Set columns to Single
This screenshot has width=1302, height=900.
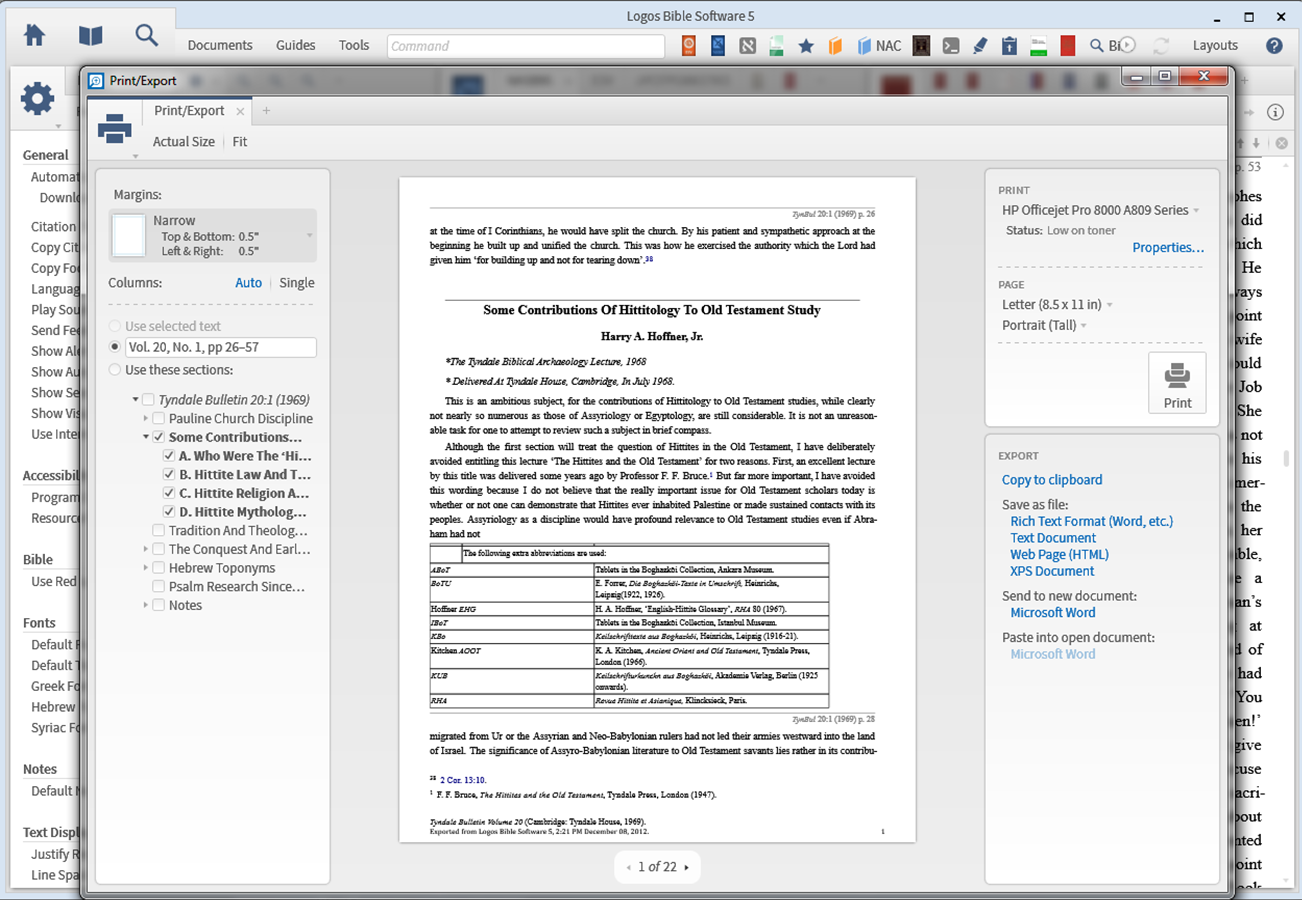click(x=297, y=283)
